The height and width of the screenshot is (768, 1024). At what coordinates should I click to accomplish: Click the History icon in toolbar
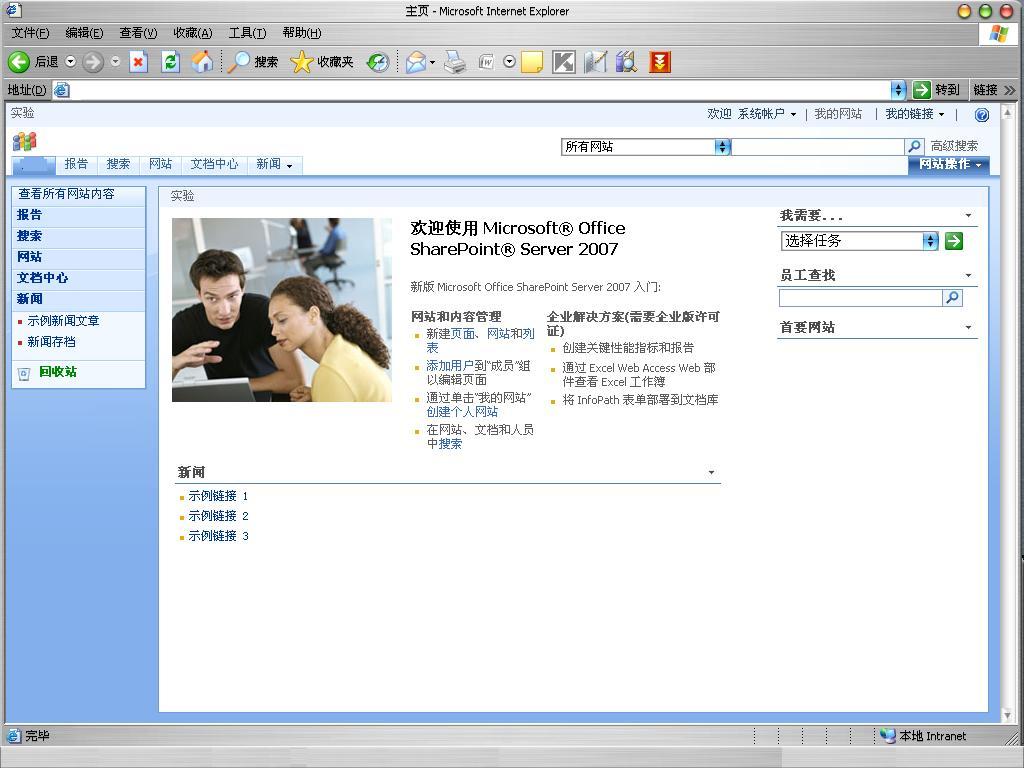[377, 62]
